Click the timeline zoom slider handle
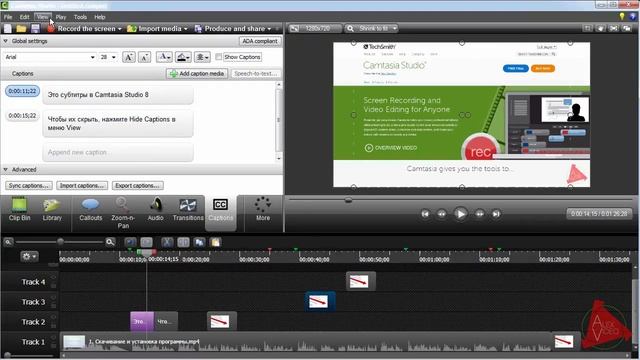This screenshot has width=640, height=360. pos(60,242)
